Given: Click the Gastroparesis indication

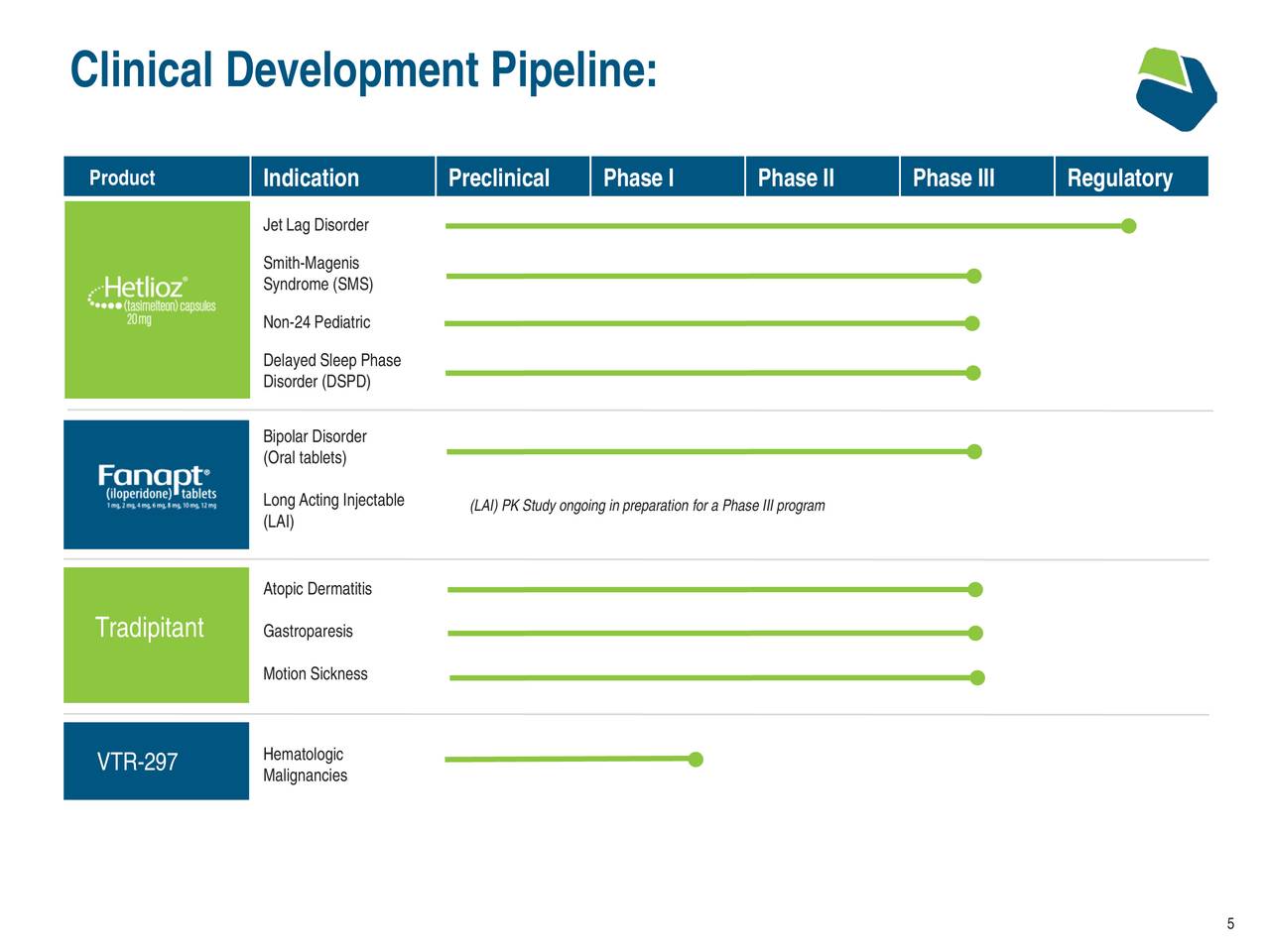Looking at the screenshot, I should point(308,632).
